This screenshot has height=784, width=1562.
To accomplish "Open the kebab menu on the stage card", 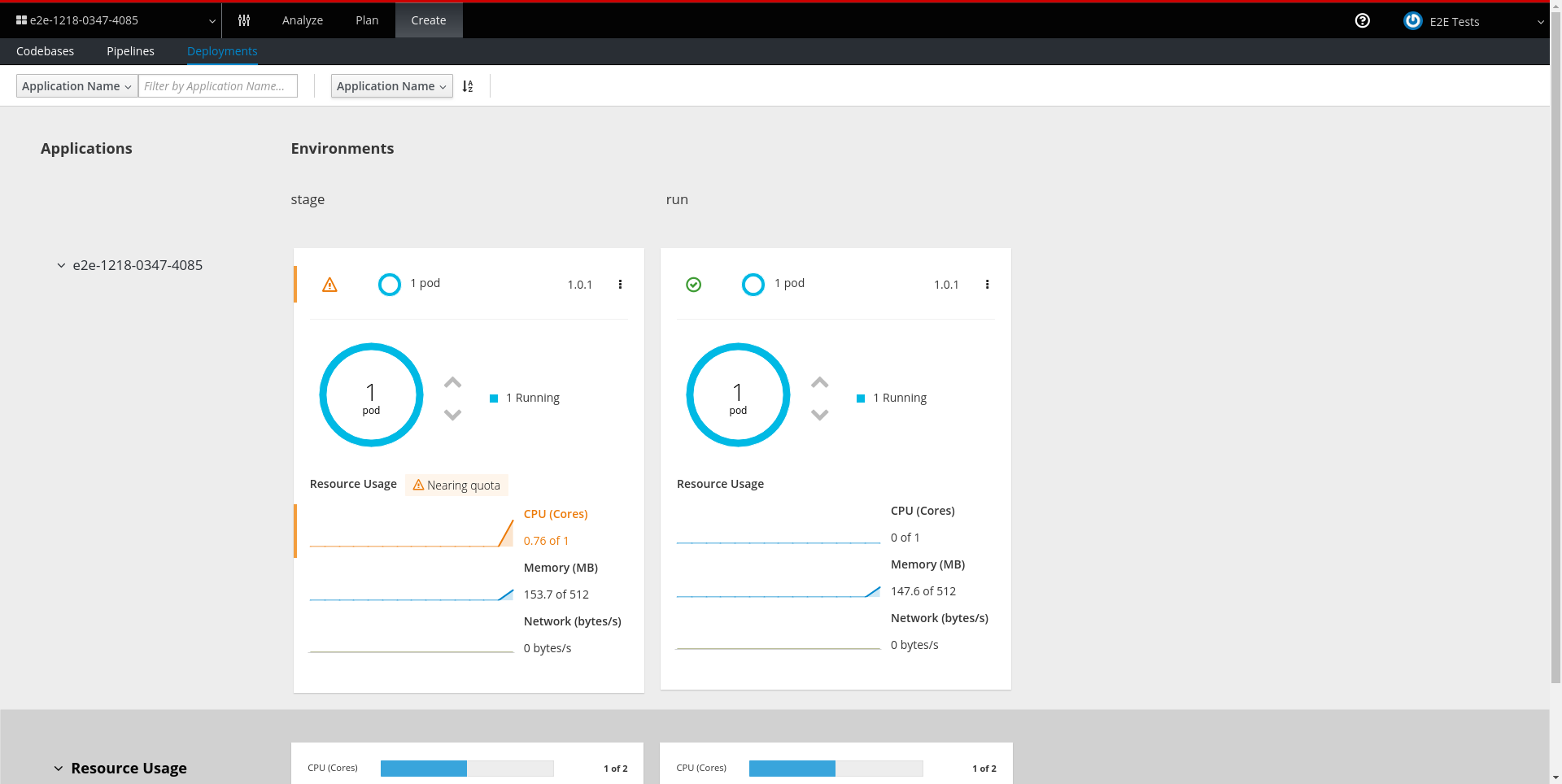I will [621, 285].
